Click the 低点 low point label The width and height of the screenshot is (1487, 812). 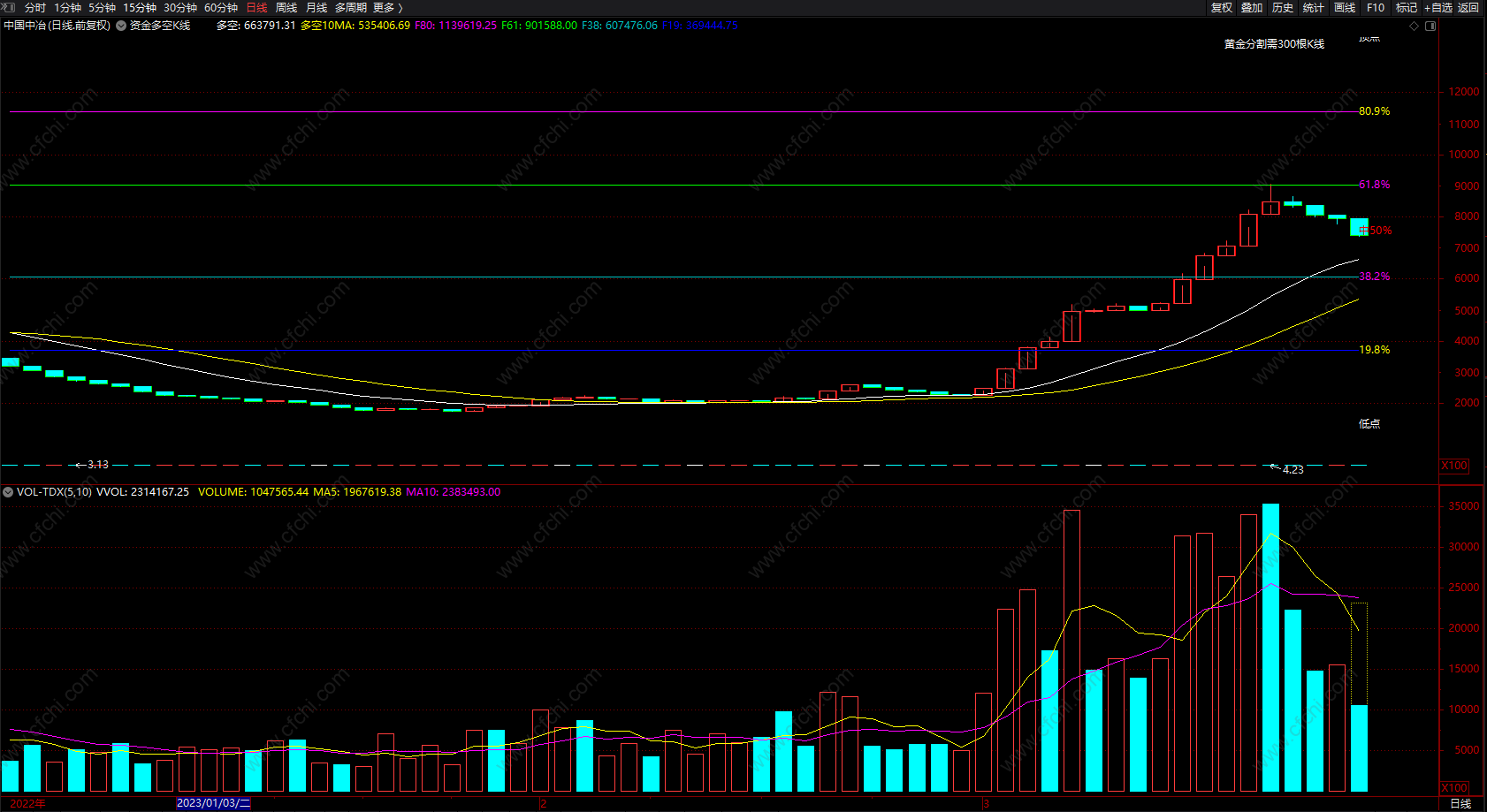[x=1369, y=424]
